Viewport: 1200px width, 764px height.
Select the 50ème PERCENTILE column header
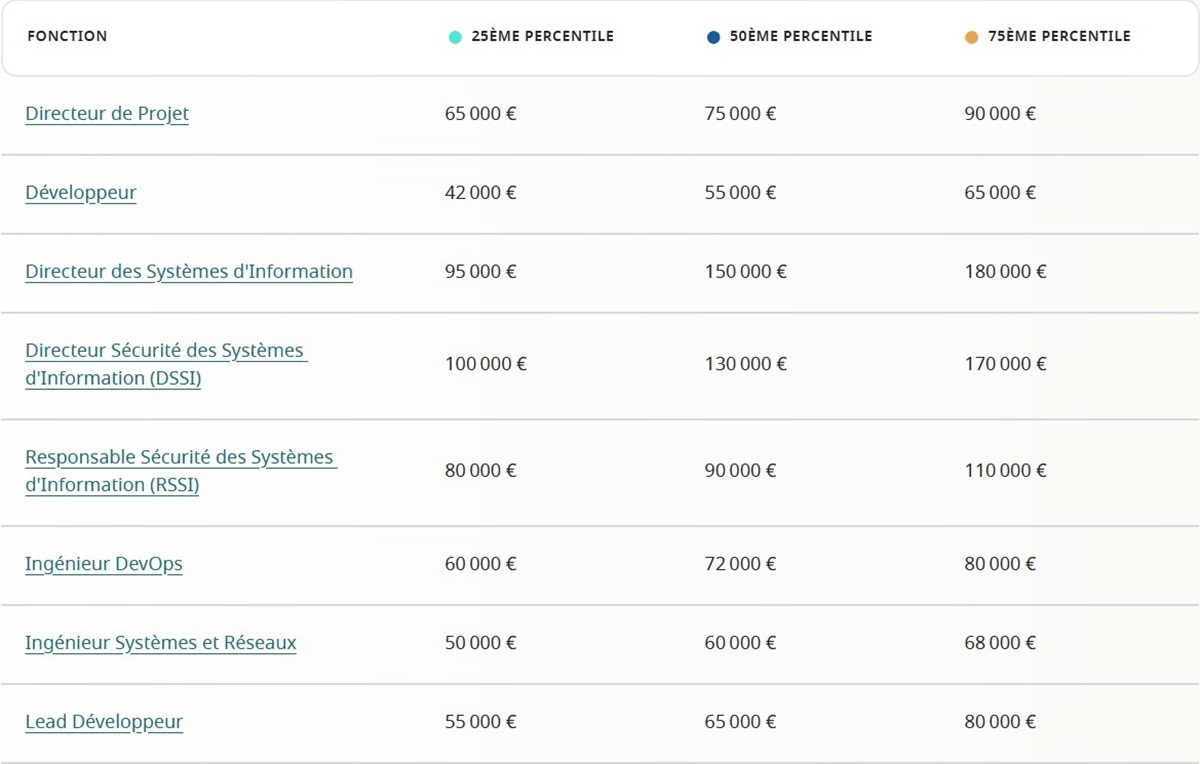(800, 36)
